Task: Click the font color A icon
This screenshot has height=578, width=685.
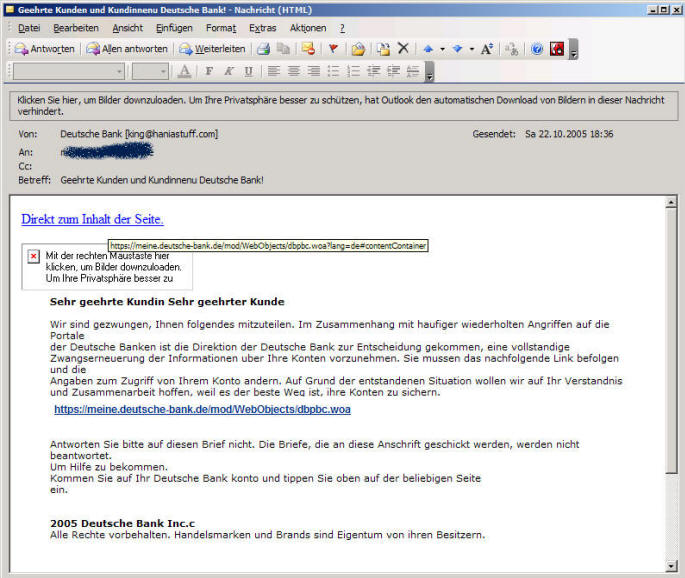Action: point(185,71)
